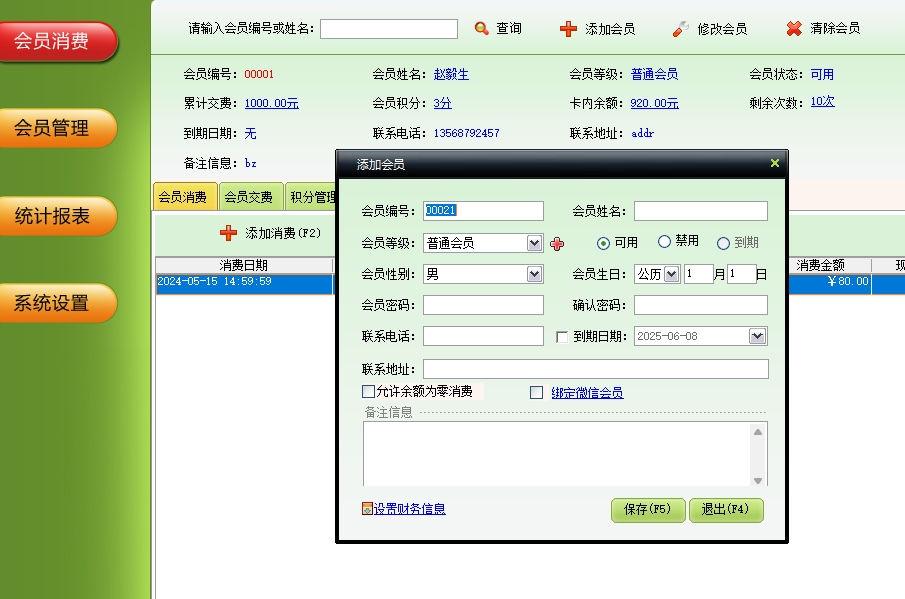Click the red X 清除会员 icon
905x599 pixels.
click(x=794, y=29)
